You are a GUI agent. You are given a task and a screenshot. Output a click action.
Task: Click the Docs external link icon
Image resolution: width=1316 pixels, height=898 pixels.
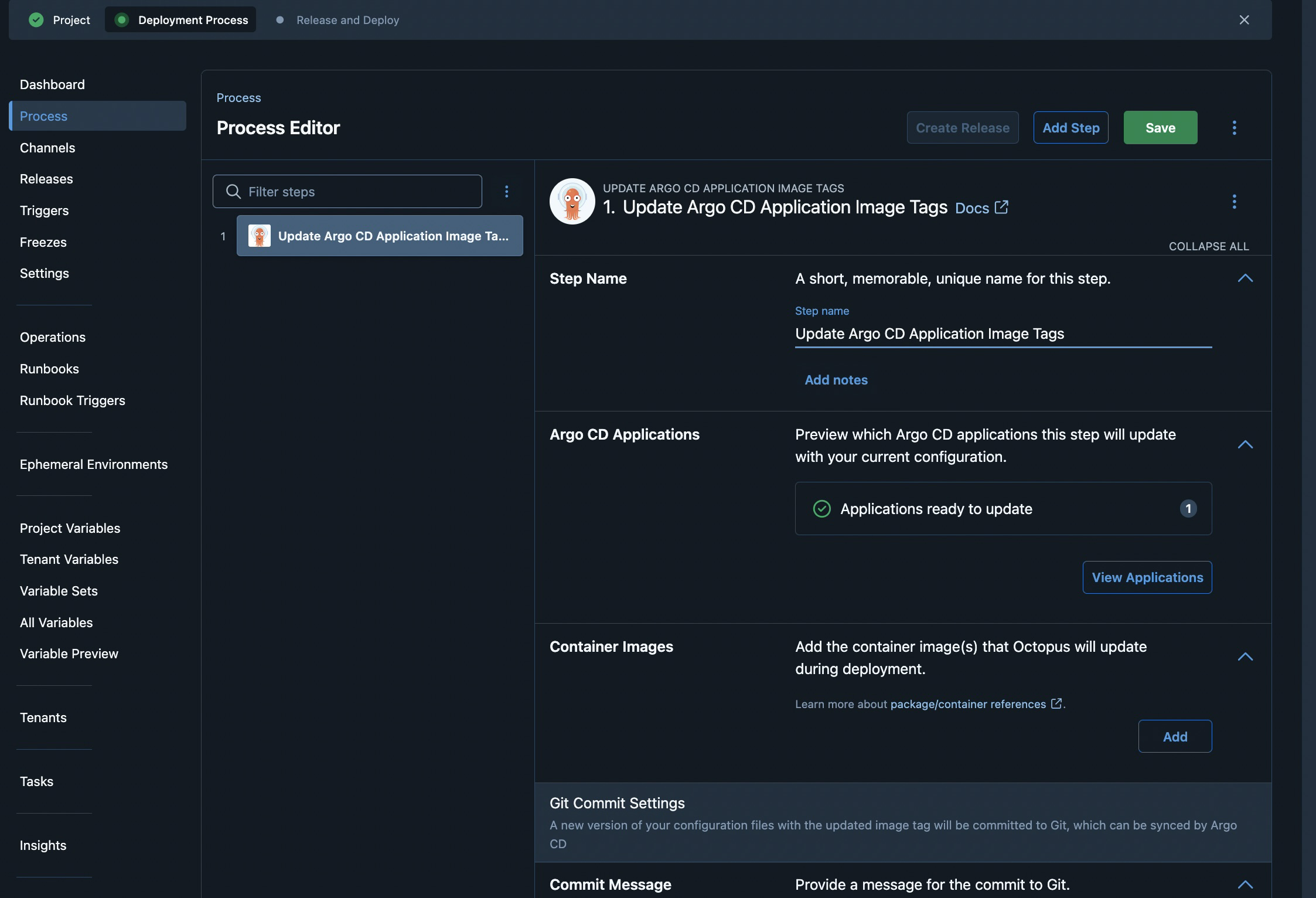pos(1001,208)
